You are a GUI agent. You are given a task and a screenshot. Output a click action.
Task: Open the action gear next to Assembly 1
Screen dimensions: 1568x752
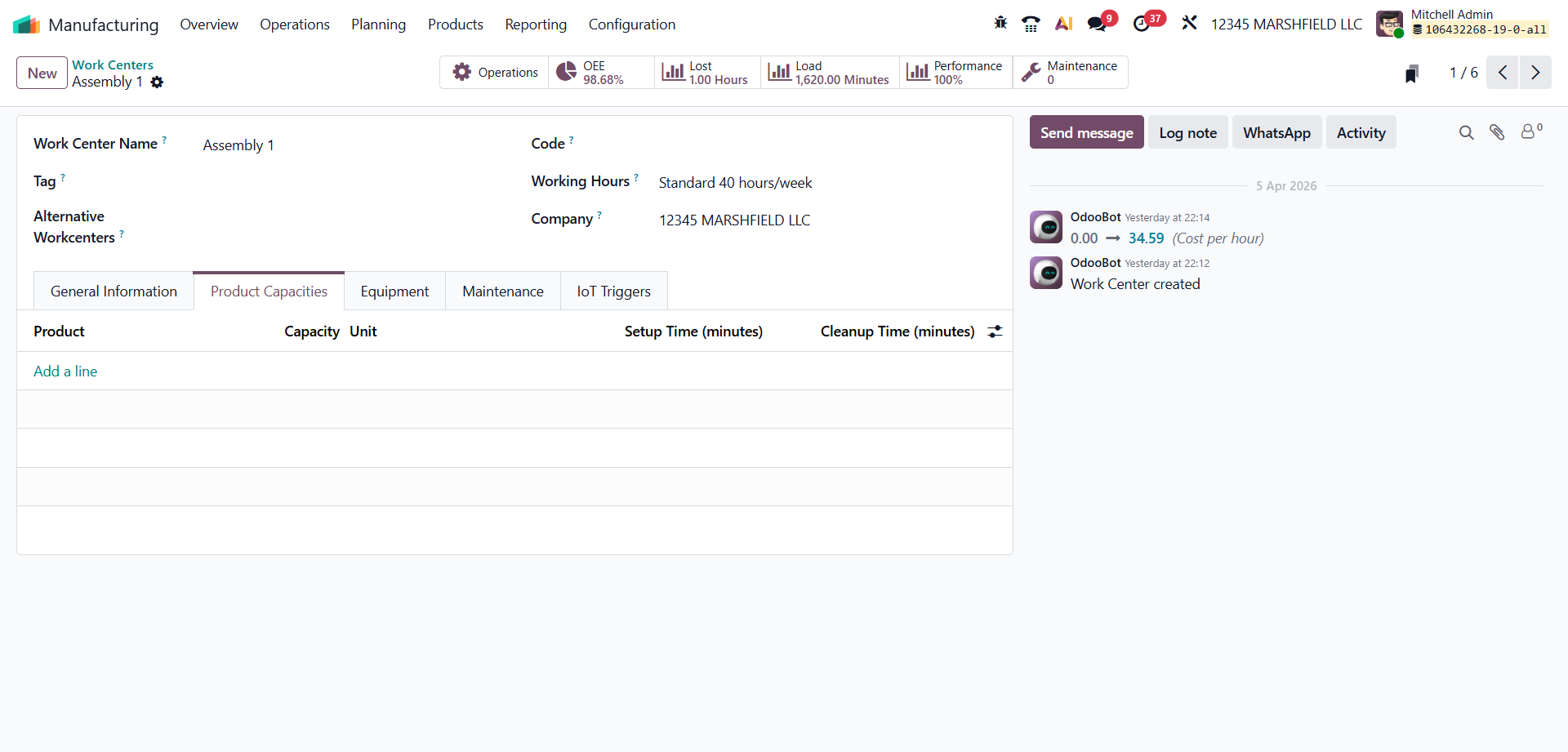(157, 82)
